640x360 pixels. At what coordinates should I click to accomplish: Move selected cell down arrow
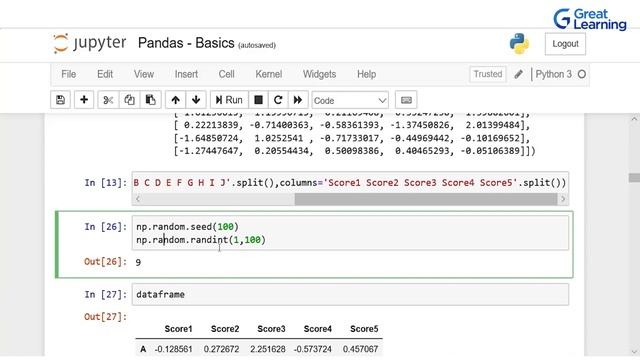click(x=196, y=100)
